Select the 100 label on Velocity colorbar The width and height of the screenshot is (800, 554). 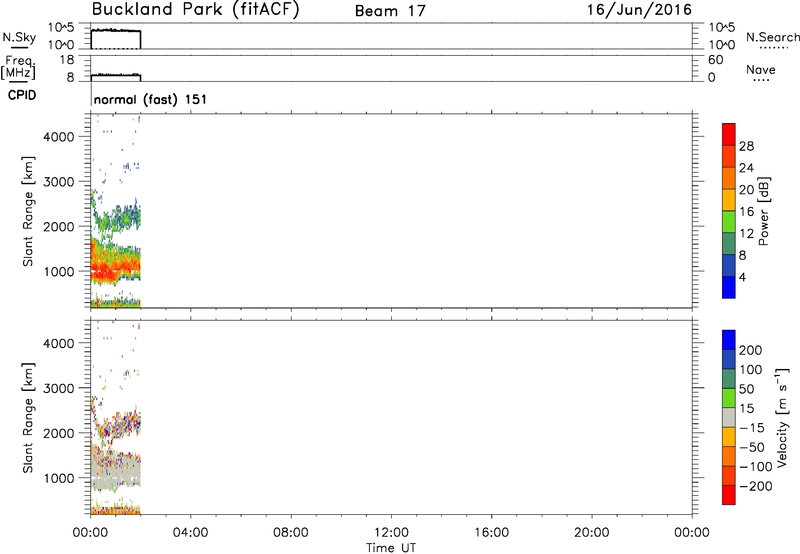click(751, 370)
